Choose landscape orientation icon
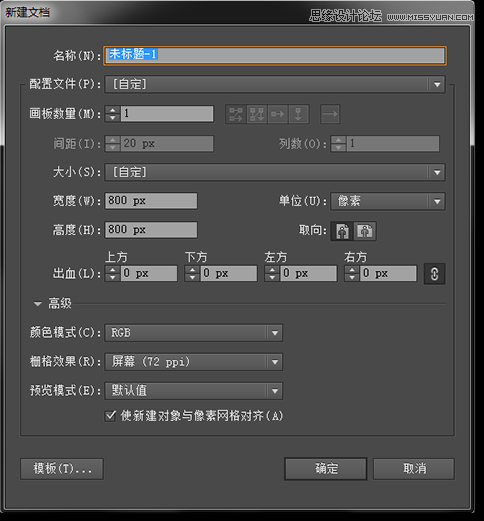Screen dimensions: 484x521 365,231
